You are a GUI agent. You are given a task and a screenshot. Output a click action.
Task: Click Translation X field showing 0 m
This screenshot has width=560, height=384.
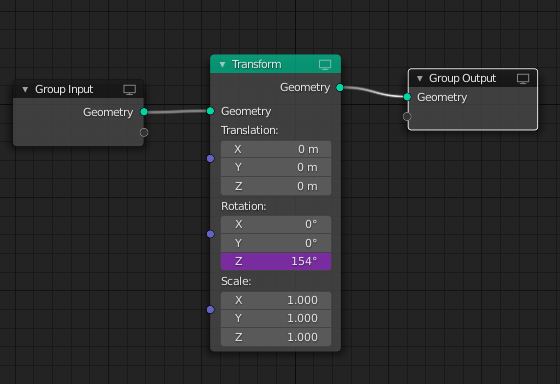(x=276, y=149)
